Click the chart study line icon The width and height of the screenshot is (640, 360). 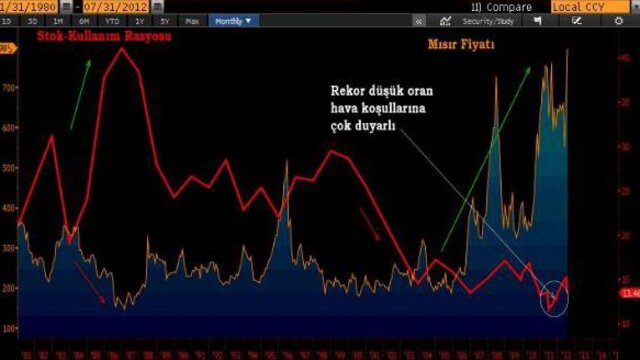(x=445, y=21)
